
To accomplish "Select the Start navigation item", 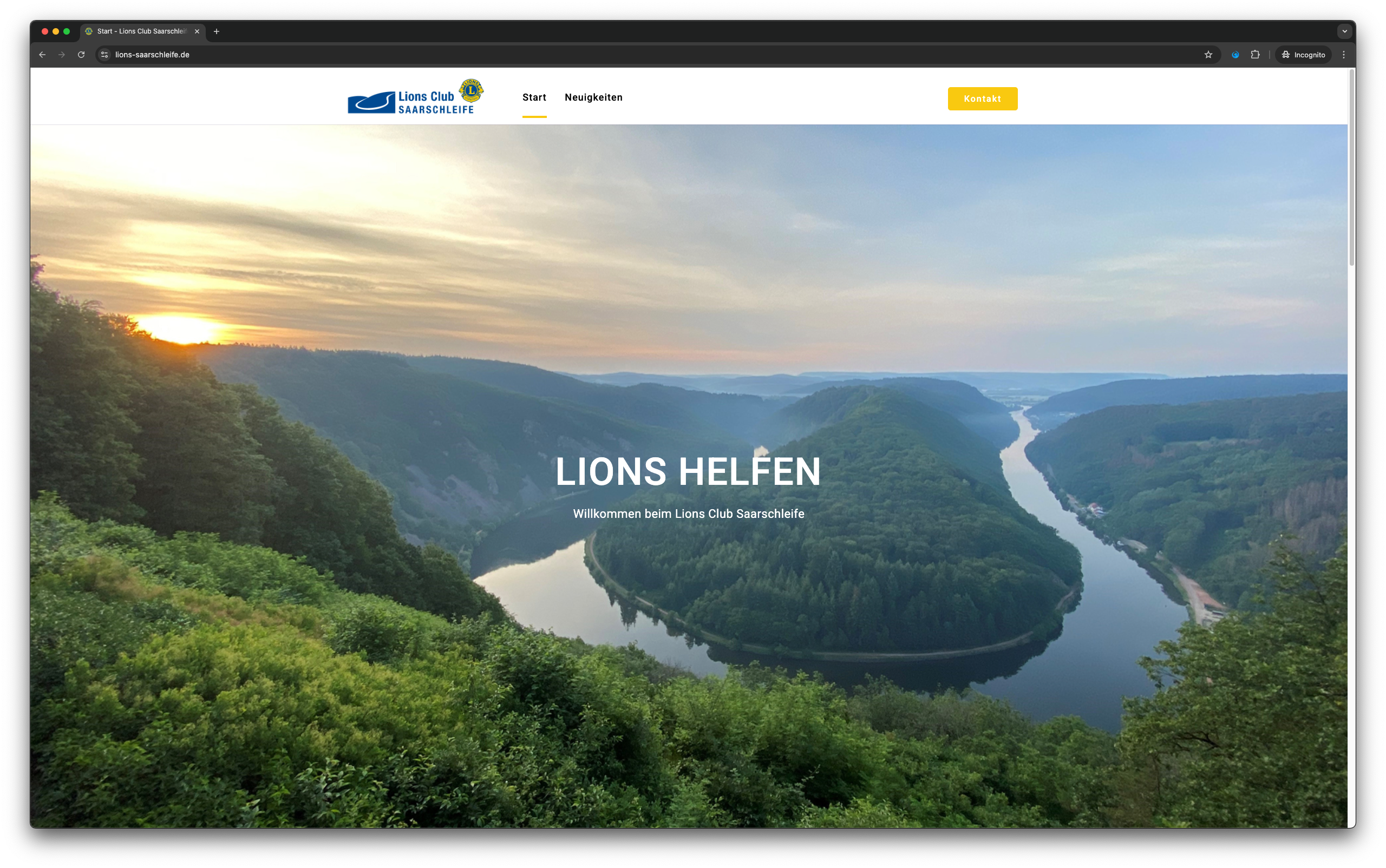I will coord(534,97).
